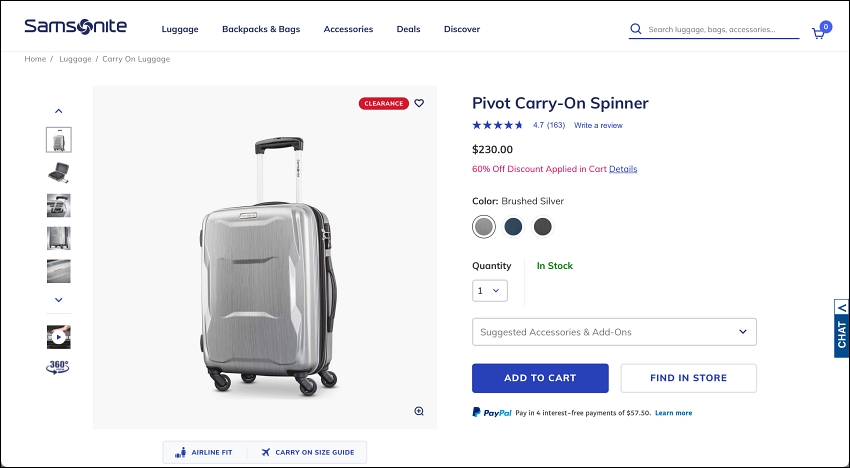Open the Deals menu

(408, 29)
